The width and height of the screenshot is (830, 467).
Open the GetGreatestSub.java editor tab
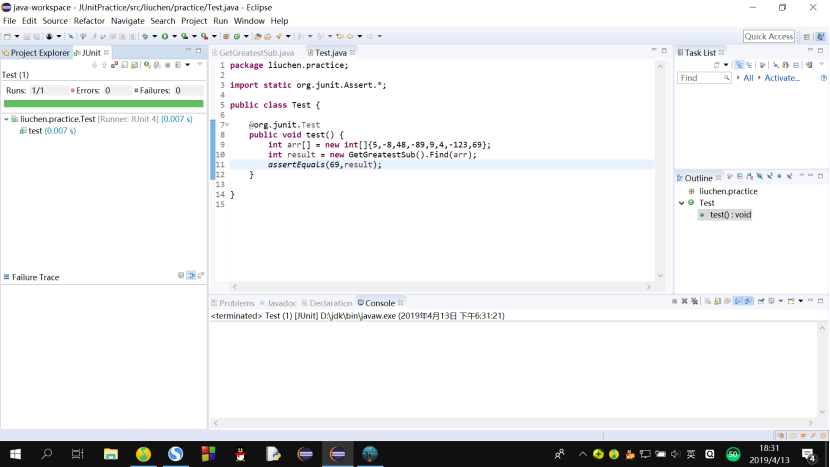coord(253,52)
